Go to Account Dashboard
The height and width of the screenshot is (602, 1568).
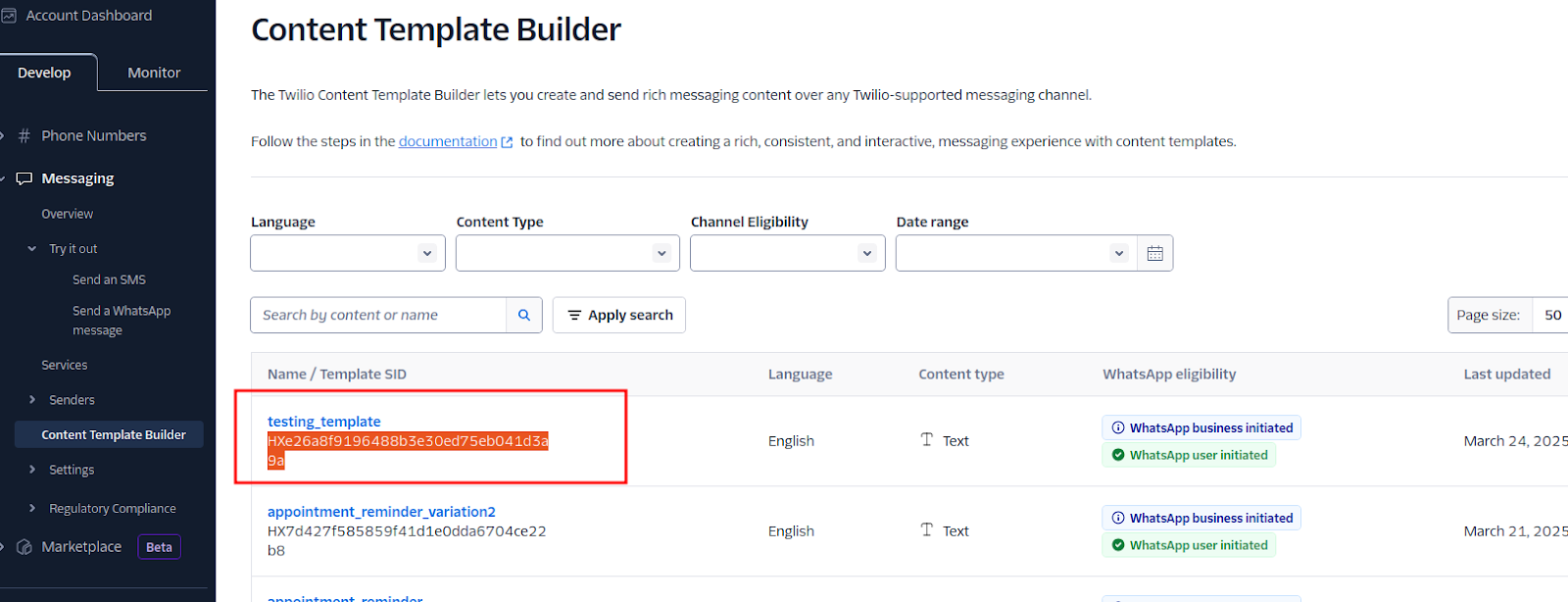click(x=89, y=16)
